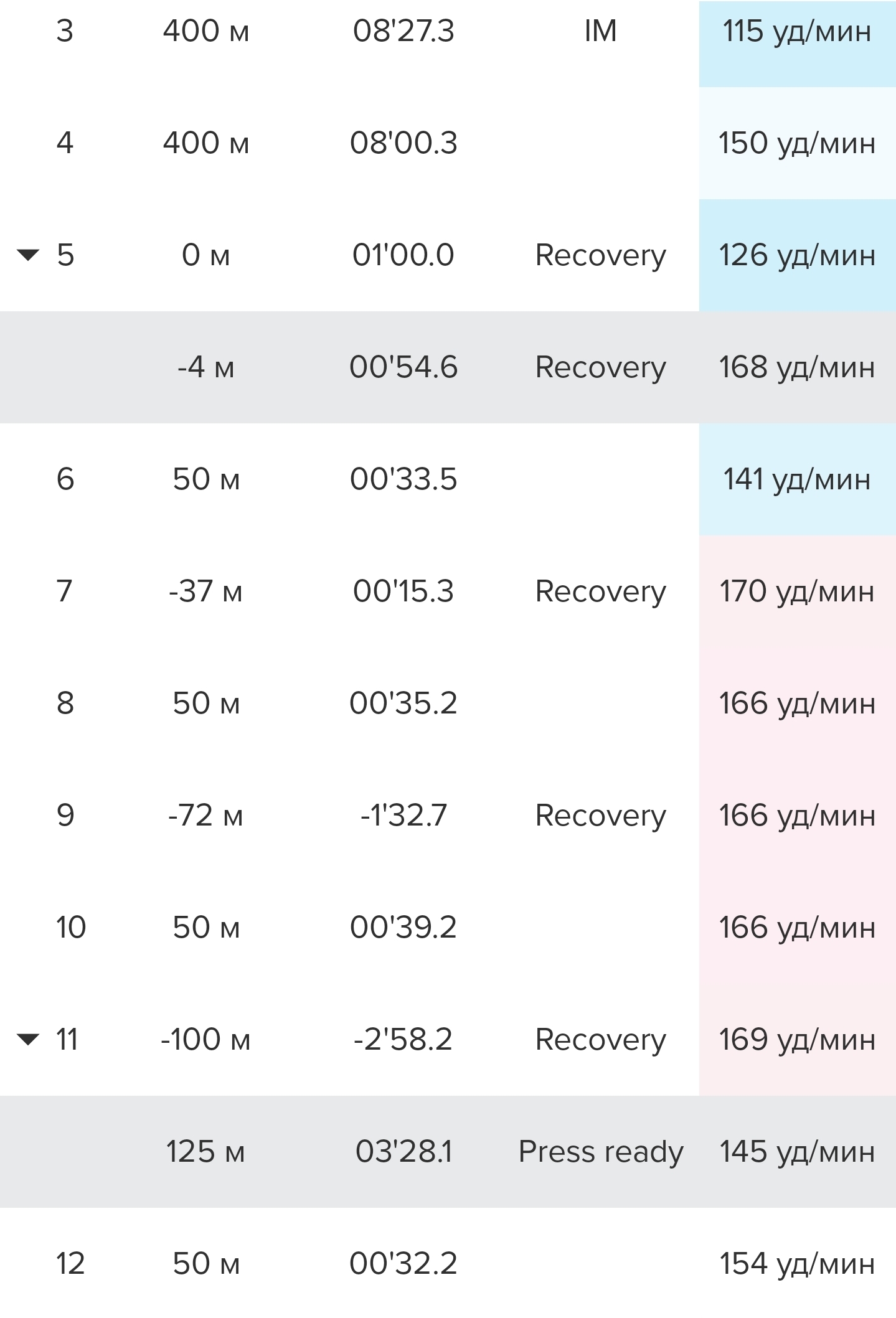The image size is (896, 1318).
Task: Click the -37 м distance in lap 7
Action: pos(205,591)
